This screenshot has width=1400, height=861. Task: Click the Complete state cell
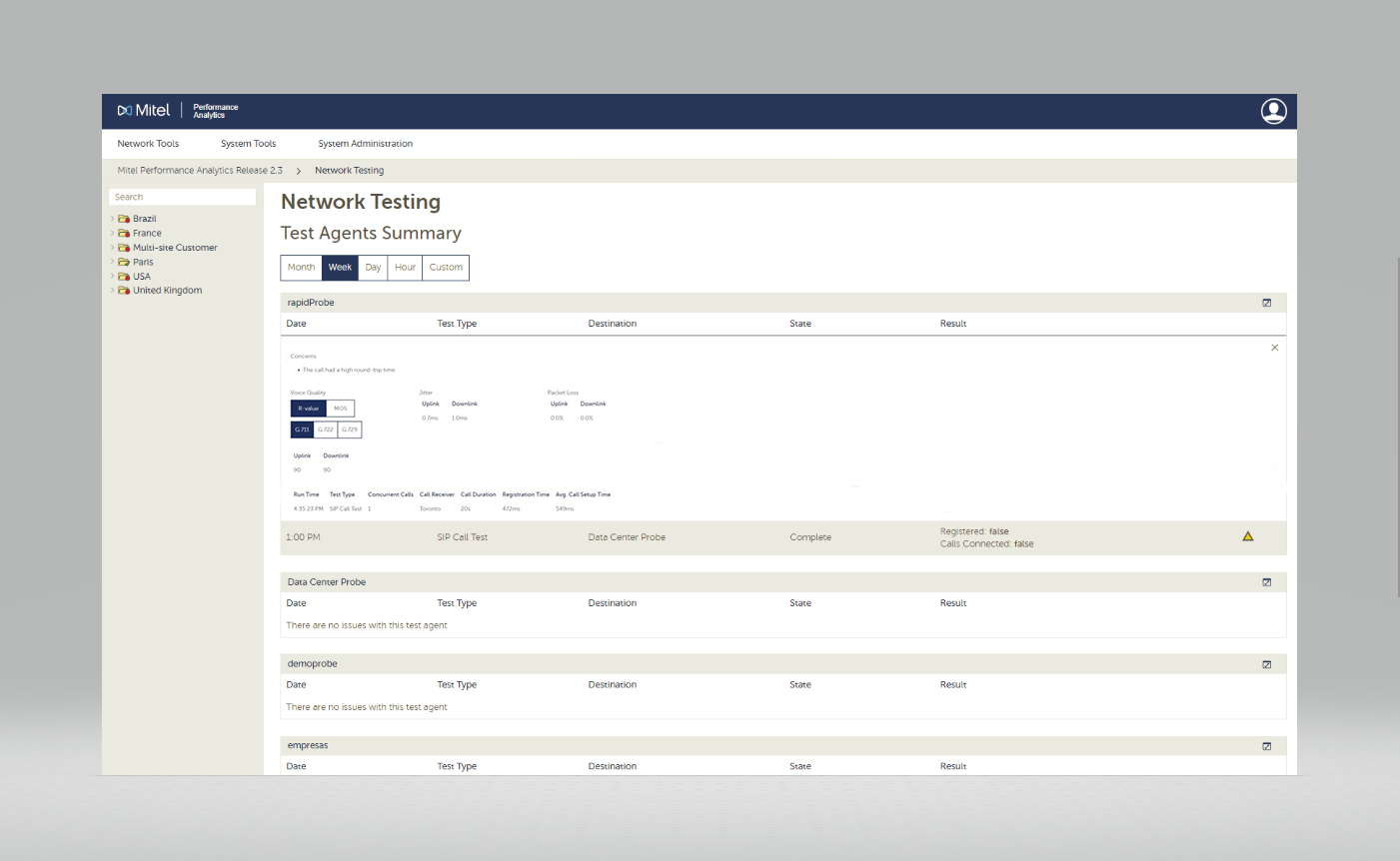tap(810, 537)
